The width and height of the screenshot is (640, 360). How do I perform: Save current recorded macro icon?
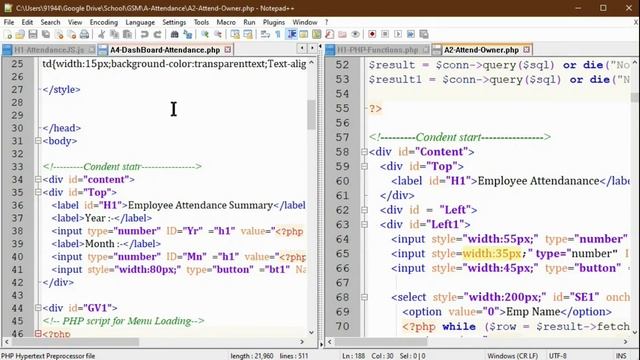point(424,35)
